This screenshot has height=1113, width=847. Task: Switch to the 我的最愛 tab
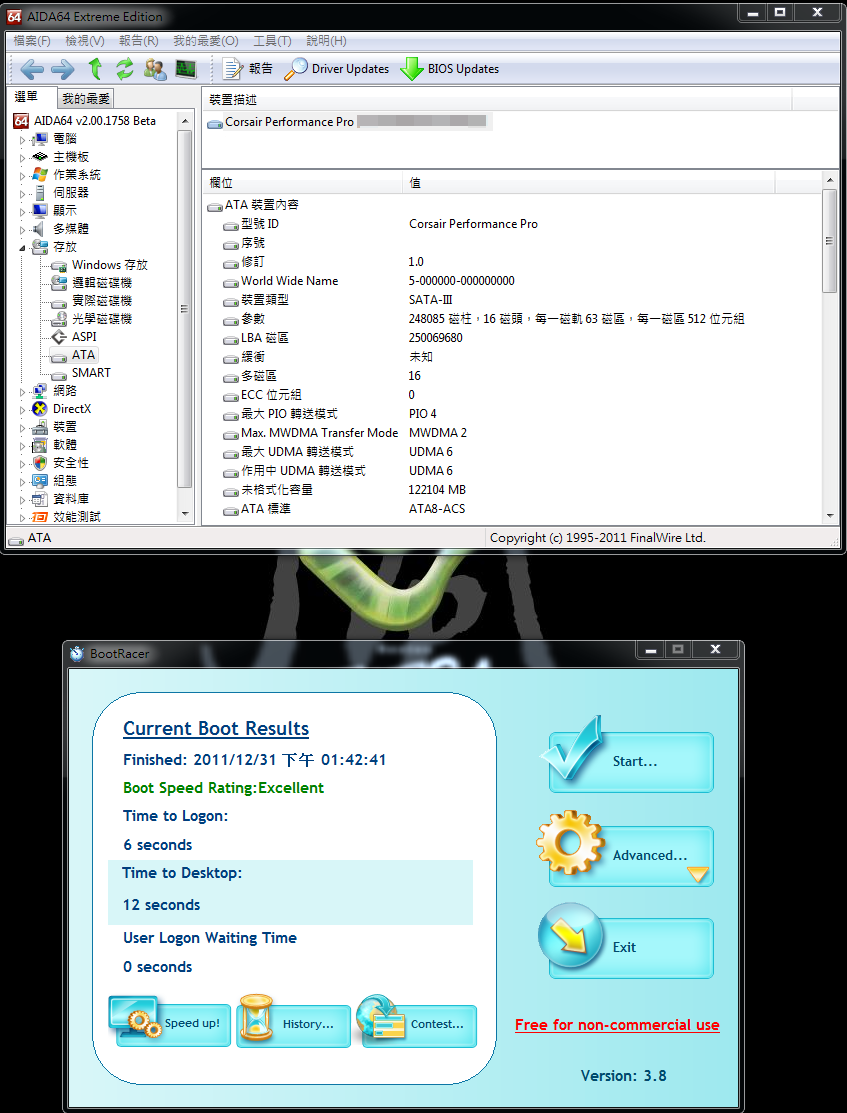click(86, 99)
